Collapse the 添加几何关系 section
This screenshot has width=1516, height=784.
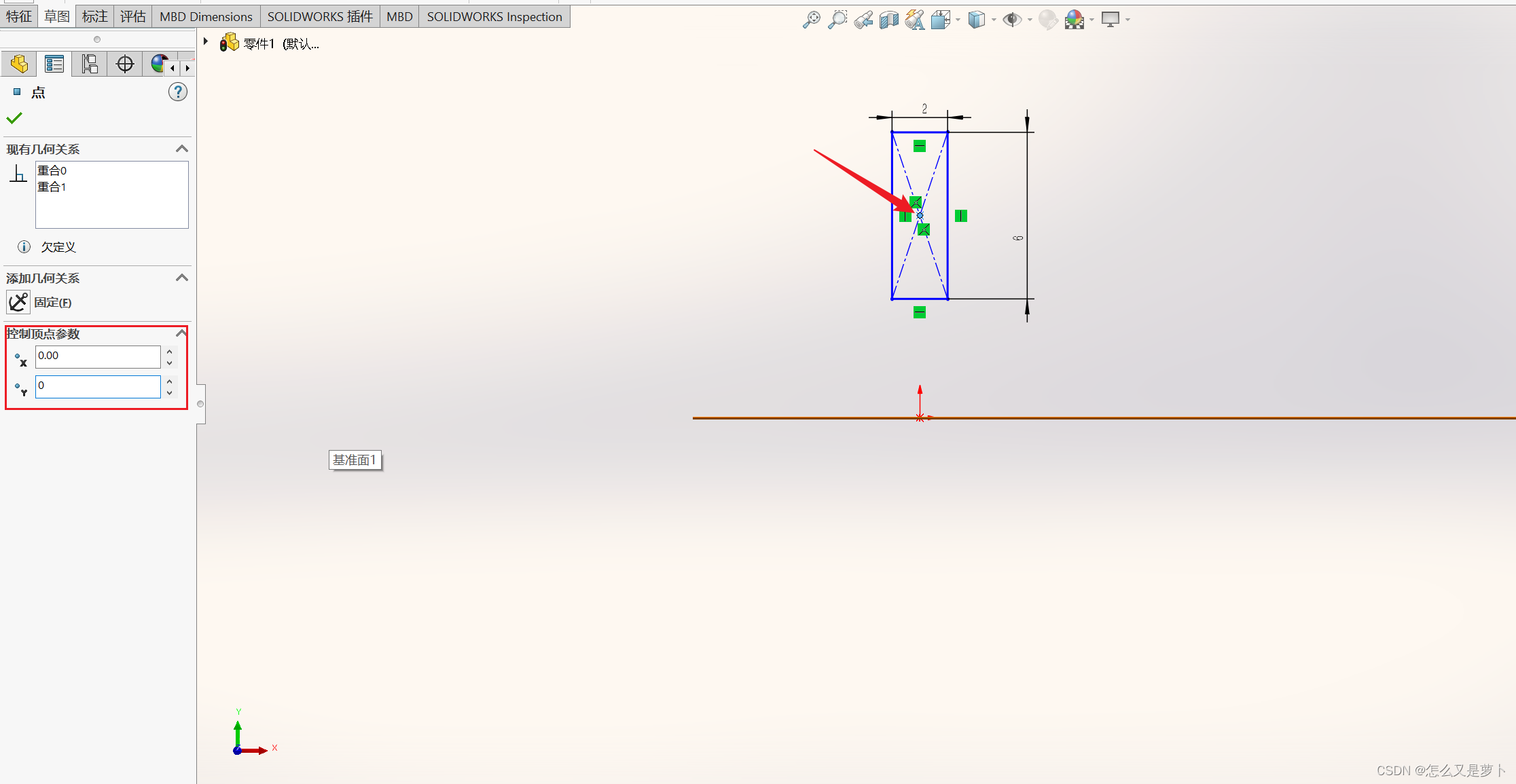pyautogui.click(x=181, y=278)
